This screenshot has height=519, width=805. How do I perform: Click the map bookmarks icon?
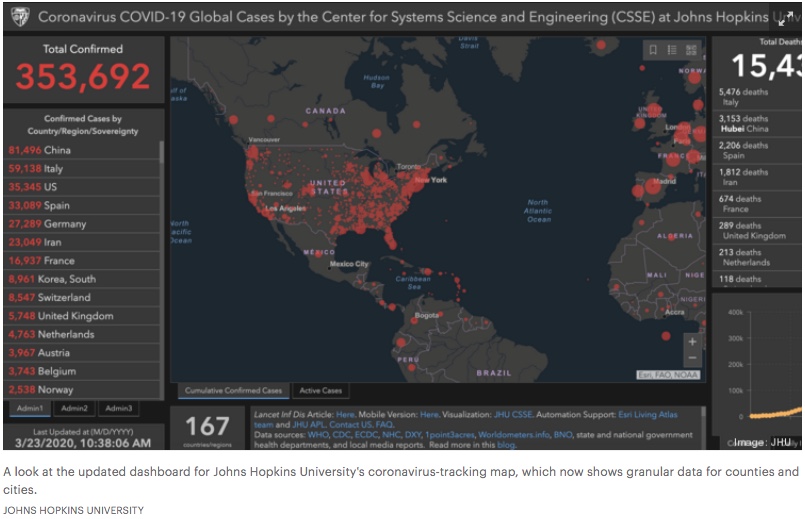[652, 50]
